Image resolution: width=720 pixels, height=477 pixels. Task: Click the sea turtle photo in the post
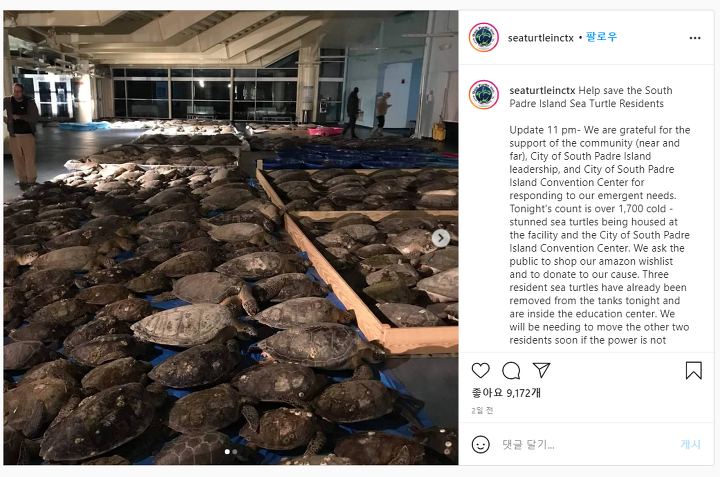[x=231, y=238]
